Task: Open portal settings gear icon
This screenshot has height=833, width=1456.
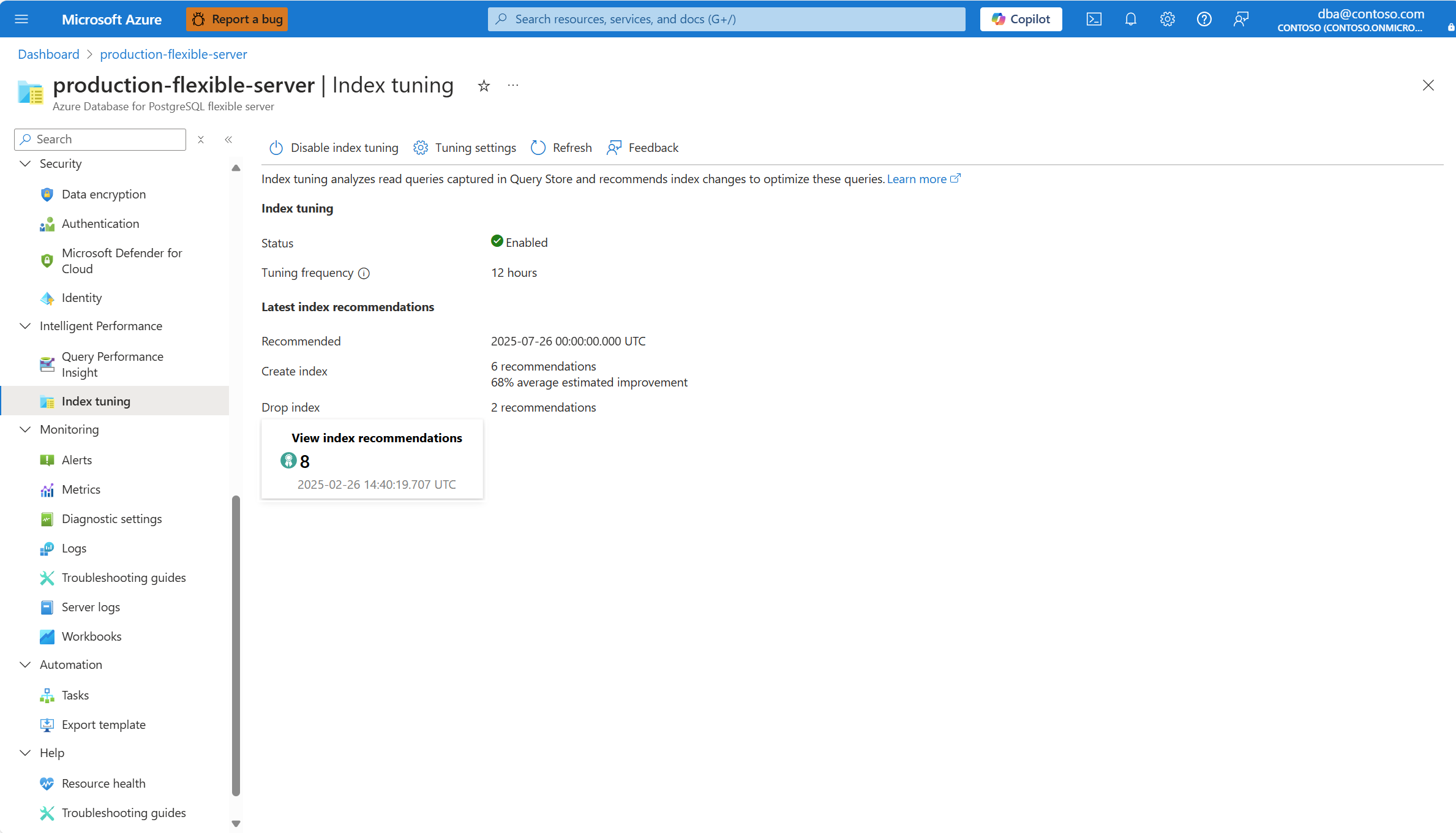Action: 1167,19
